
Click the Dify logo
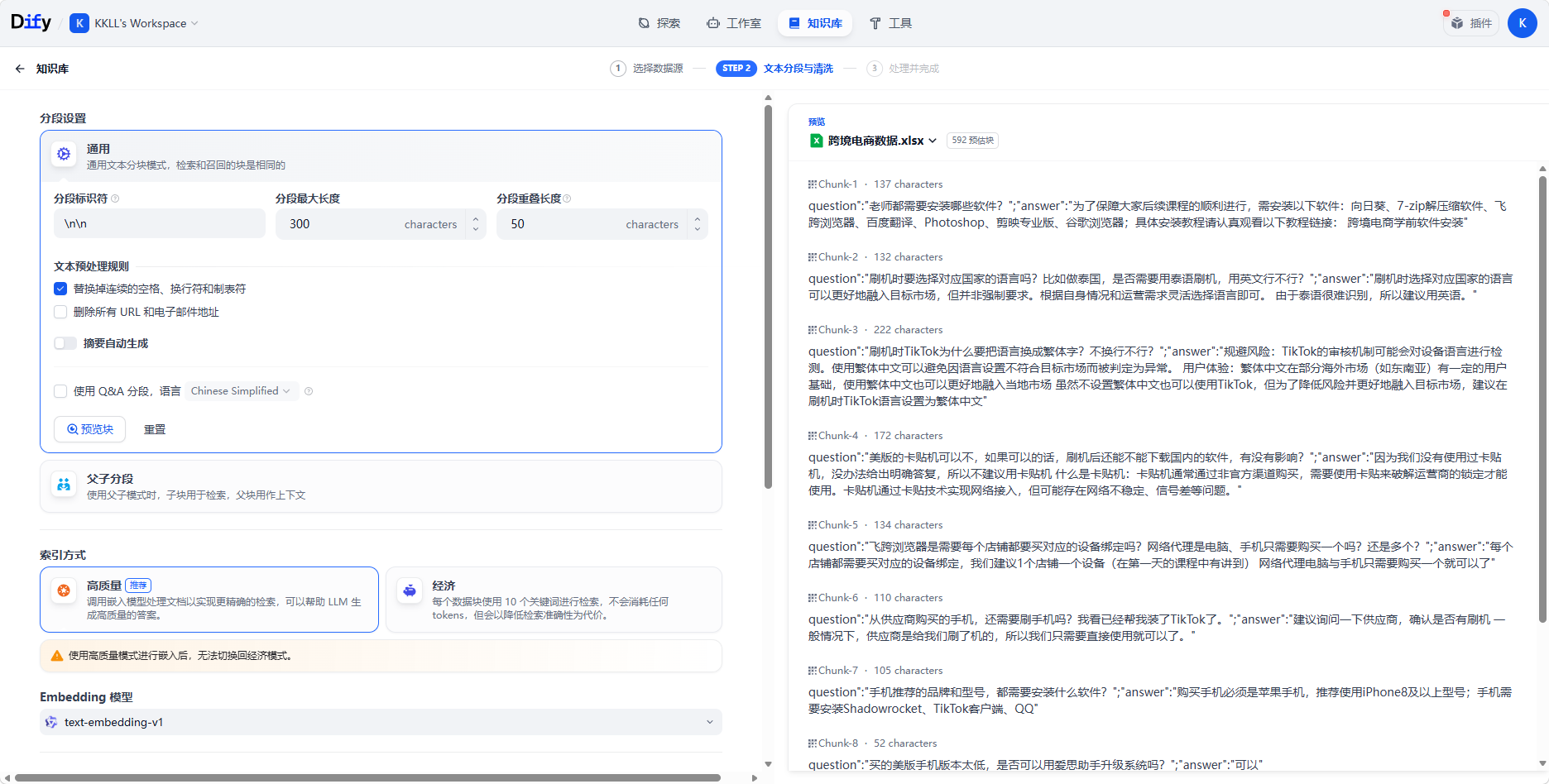point(31,22)
